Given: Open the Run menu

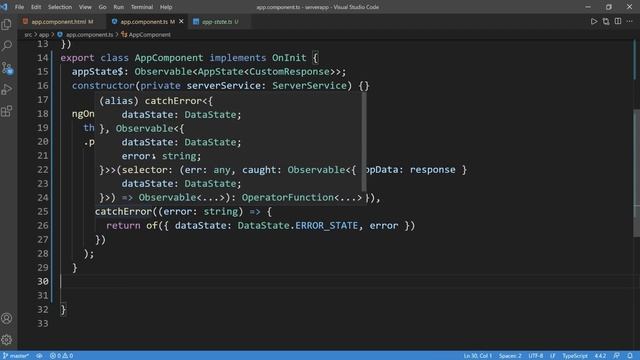Looking at the screenshot, I should (119, 7).
